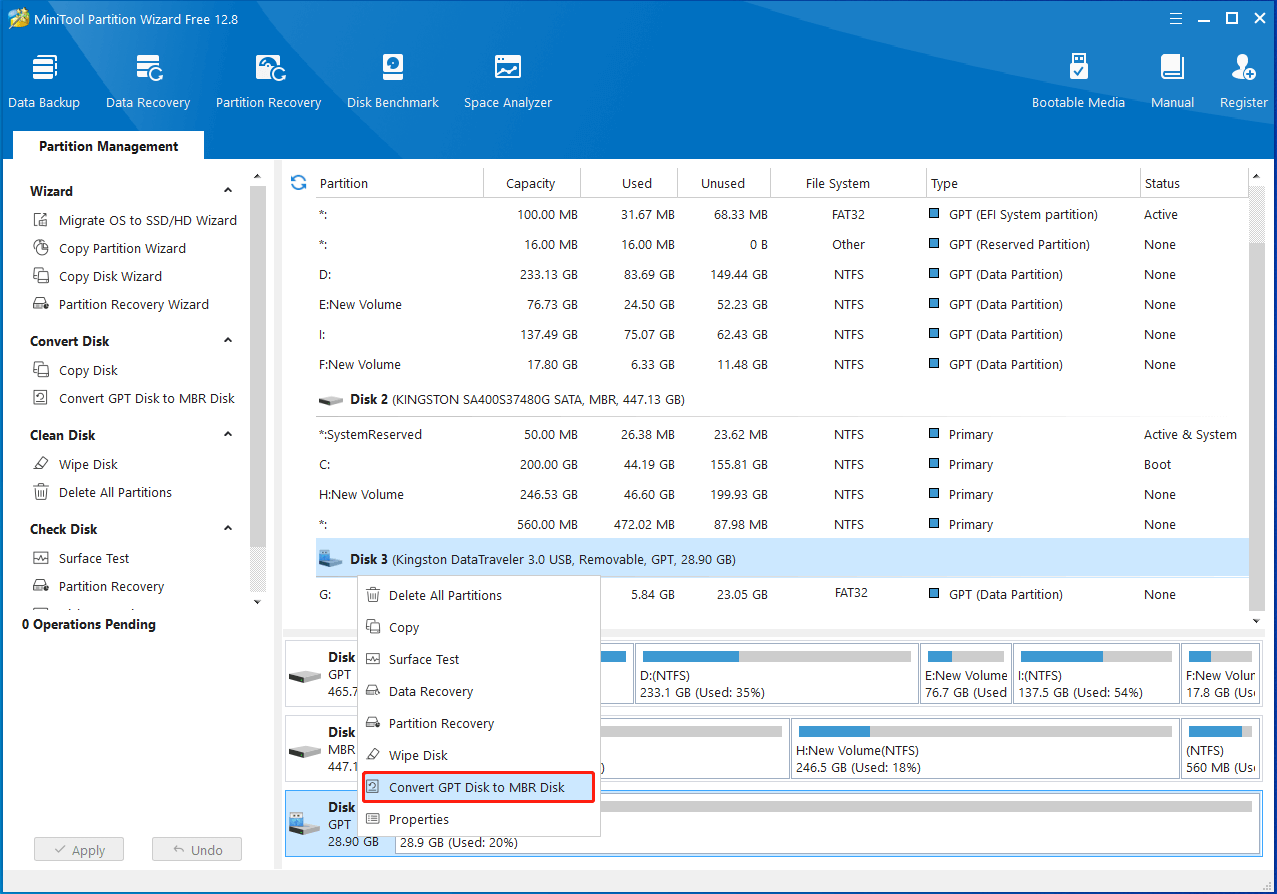The height and width of the screenshot is (894, 1277).
Task: Click the Undo button
Action: (197, 850)
